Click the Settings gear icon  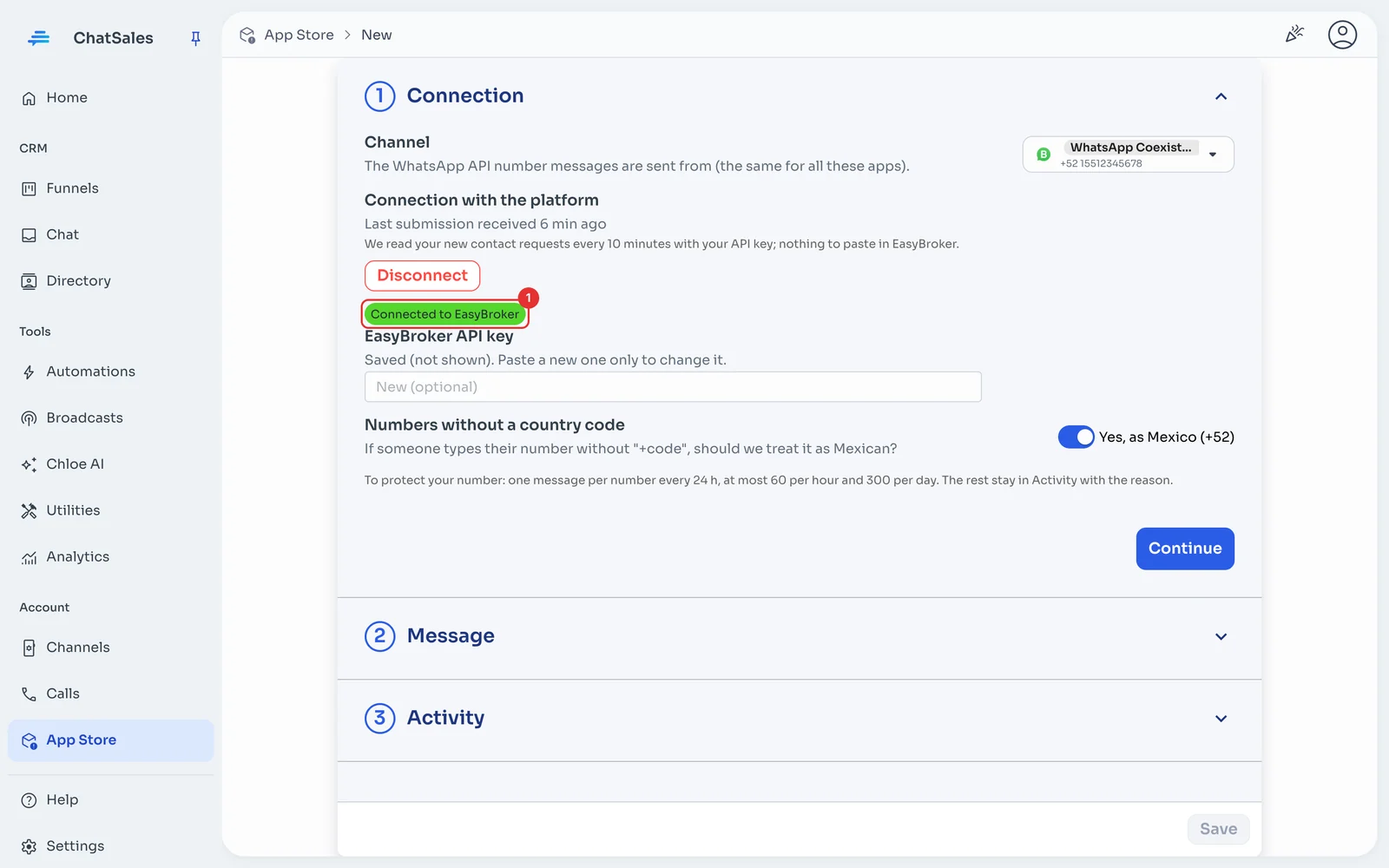(x=29, y=846)
